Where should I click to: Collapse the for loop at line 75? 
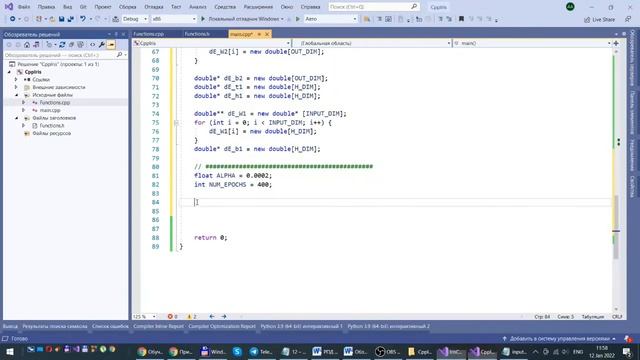click(x=176, y=122)
